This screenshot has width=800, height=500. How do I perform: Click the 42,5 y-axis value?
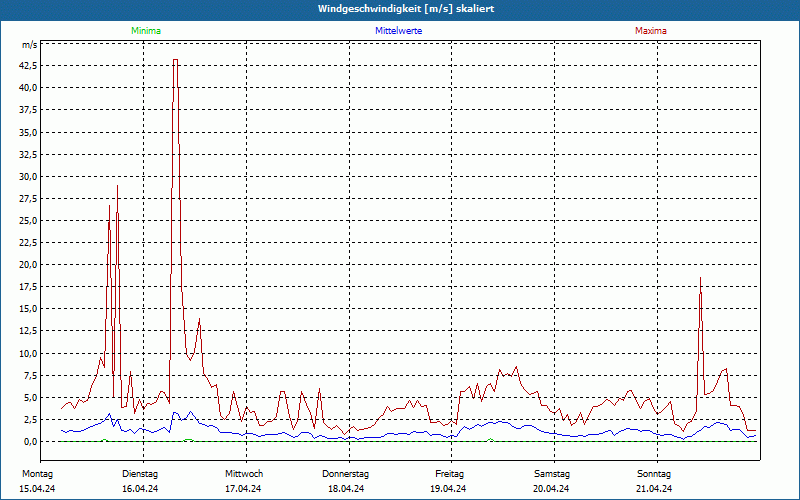28,66
